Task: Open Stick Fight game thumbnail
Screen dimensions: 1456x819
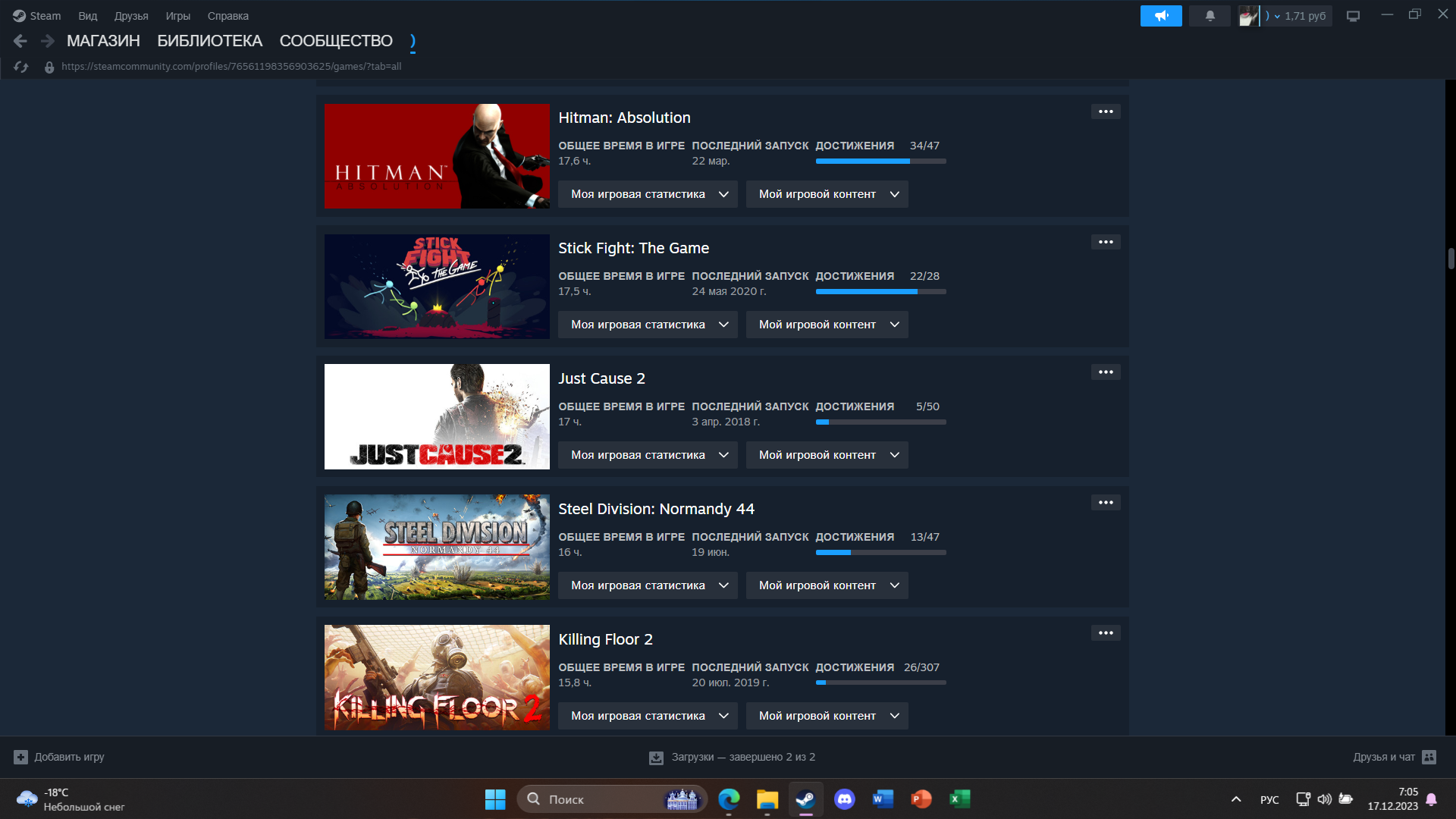Action: (x=437, y=287)
